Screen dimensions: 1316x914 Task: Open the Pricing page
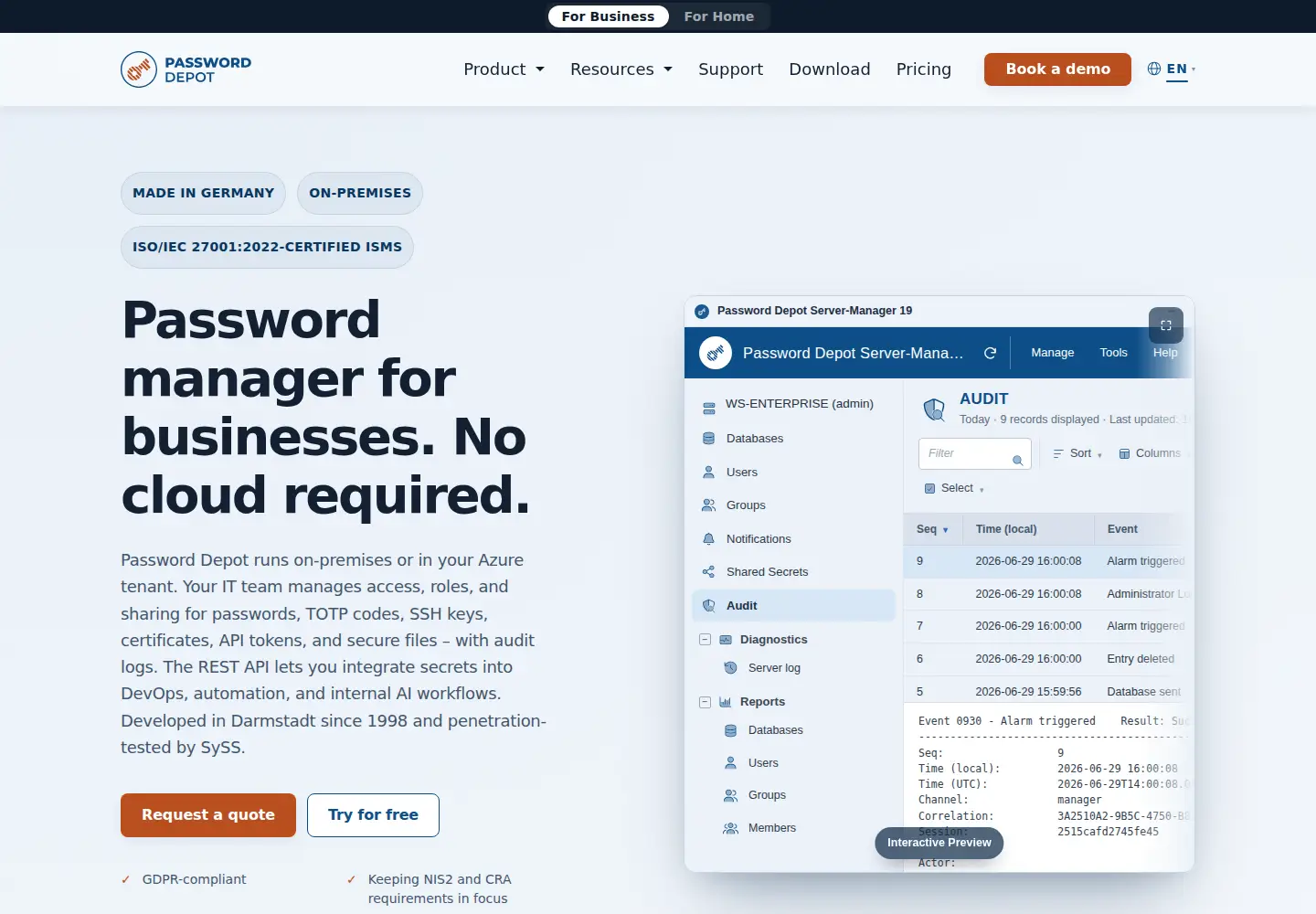pyautogui.click(x=924, y=69)
